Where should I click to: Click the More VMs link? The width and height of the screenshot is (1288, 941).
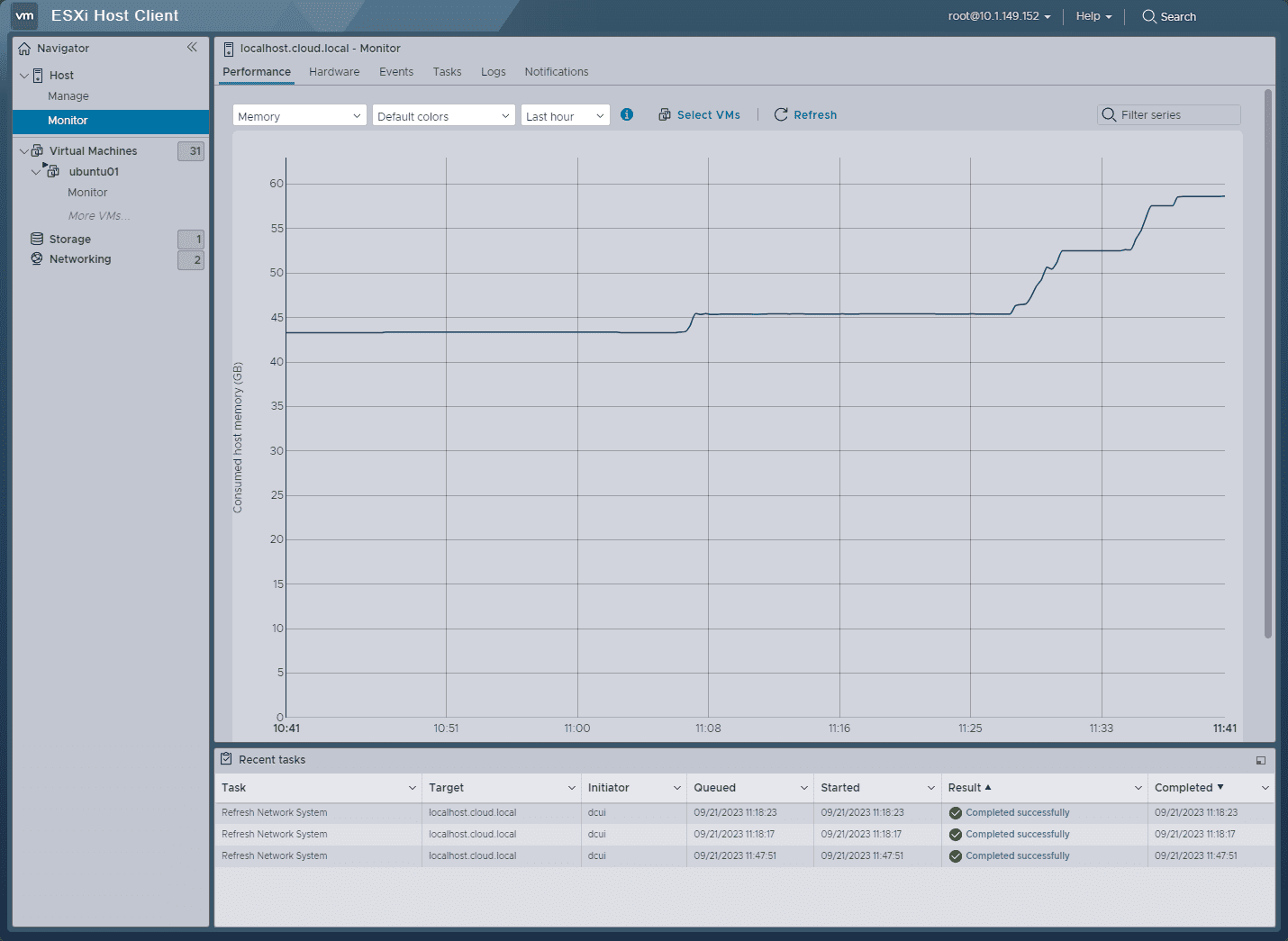tap(99, 216)
